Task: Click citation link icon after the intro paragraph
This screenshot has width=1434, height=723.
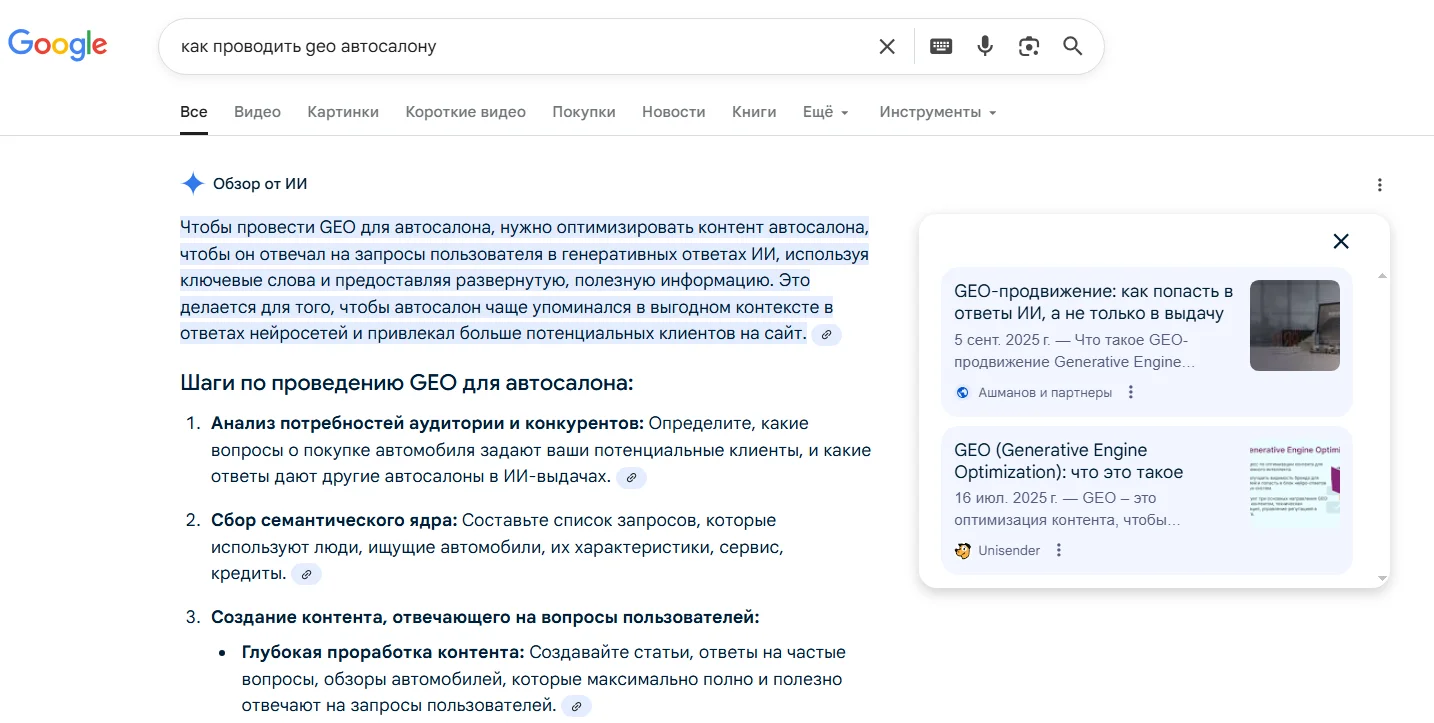Action: coord(826,334)
